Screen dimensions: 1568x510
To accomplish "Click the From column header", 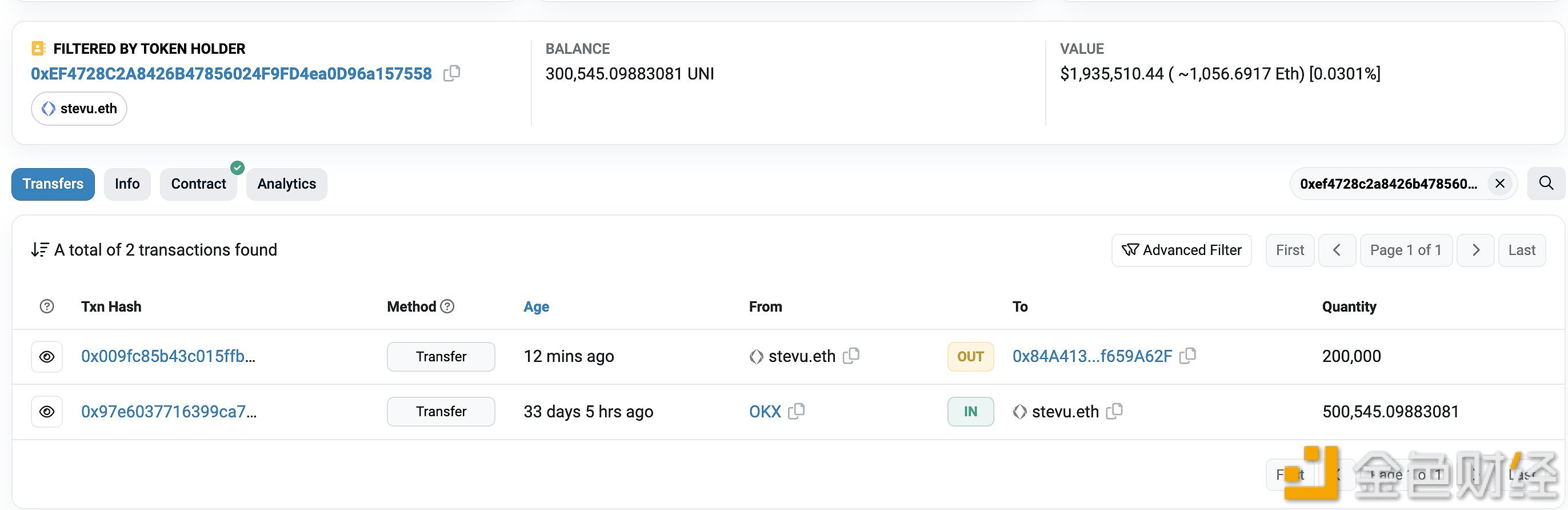I will (765, 306).
